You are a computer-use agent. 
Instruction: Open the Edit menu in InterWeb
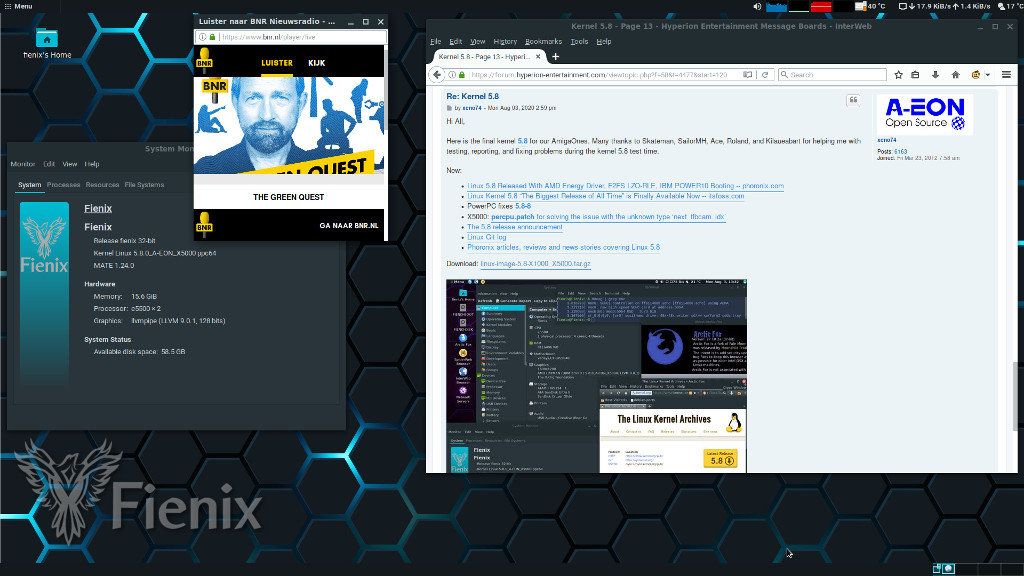tap(455, 41)
